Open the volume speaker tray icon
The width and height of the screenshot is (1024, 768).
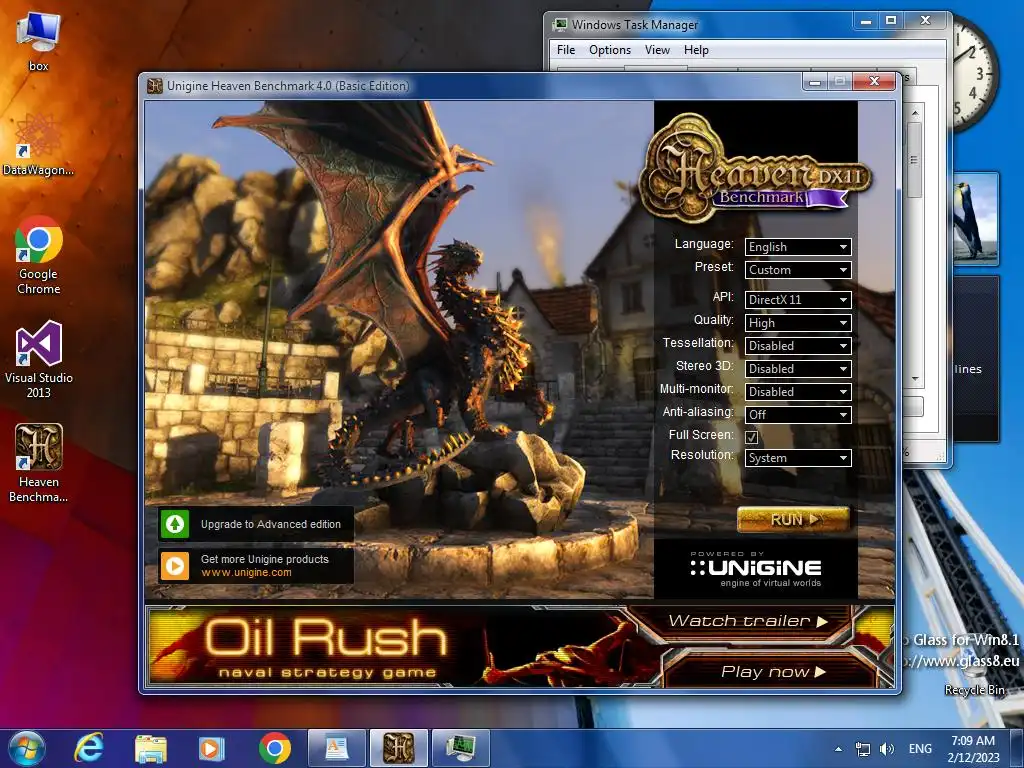(887, 749)
